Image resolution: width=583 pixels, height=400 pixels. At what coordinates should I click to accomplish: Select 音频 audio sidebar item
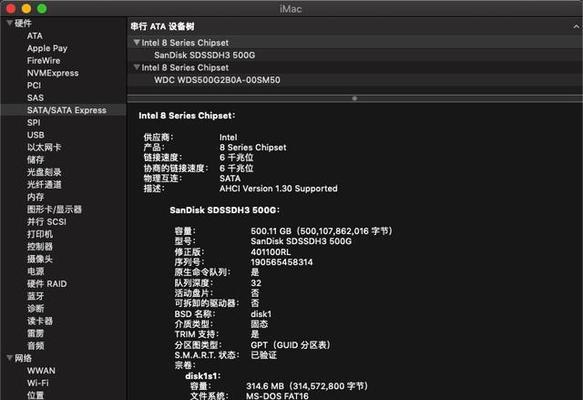35,345
